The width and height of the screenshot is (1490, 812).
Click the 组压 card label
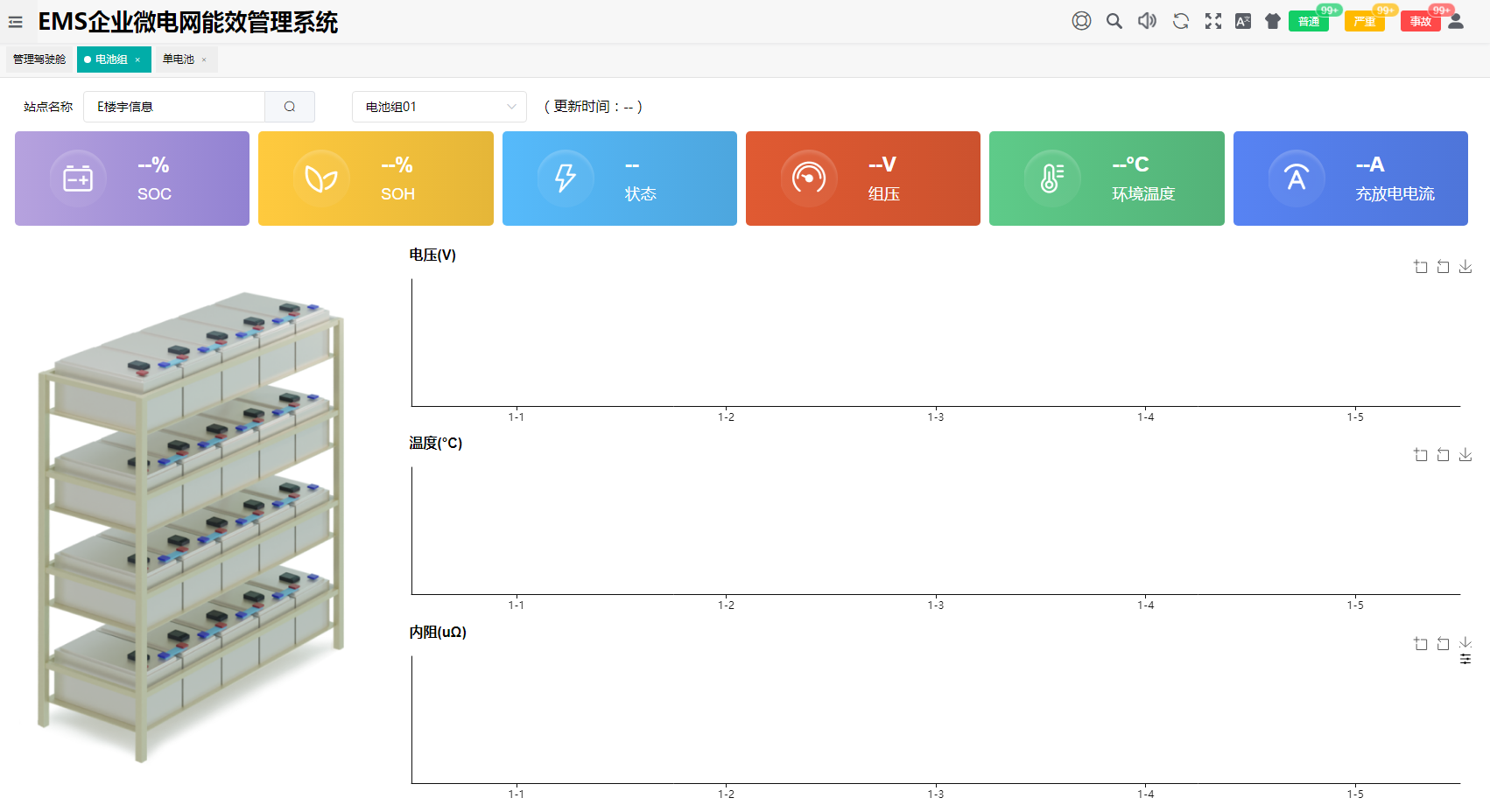pos(884,194)
